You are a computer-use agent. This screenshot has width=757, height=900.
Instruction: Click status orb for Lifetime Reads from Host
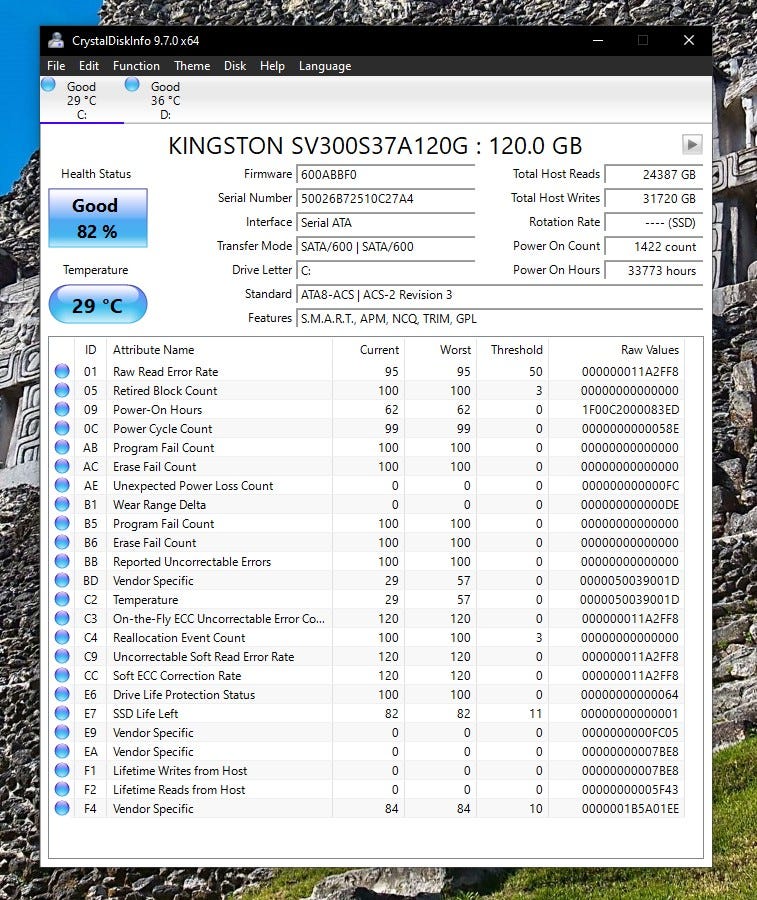[62, 789]
